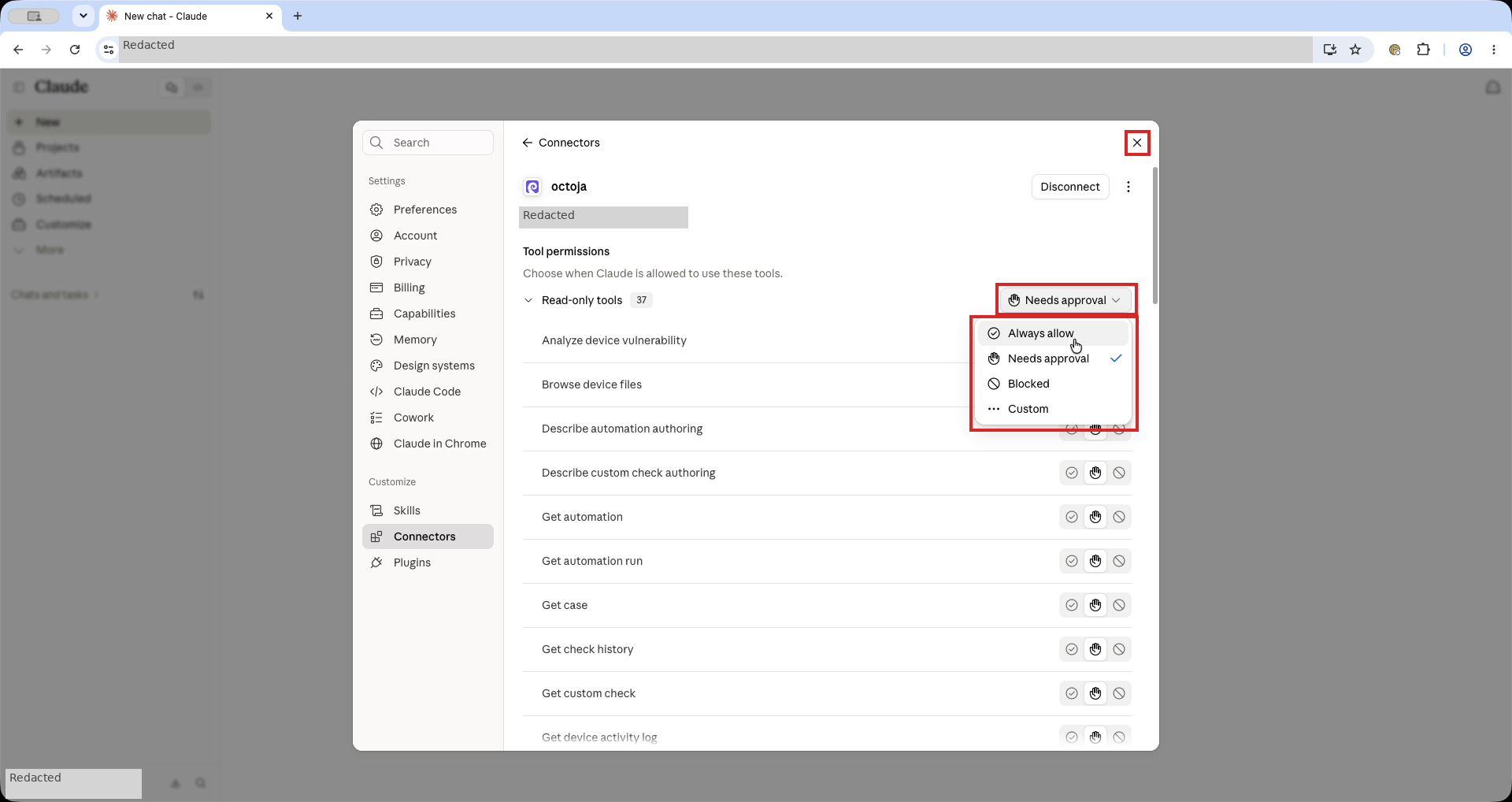The image size is (1512, 802).
Task: Click the Browse device files row
Action: [x=827, y=384]
